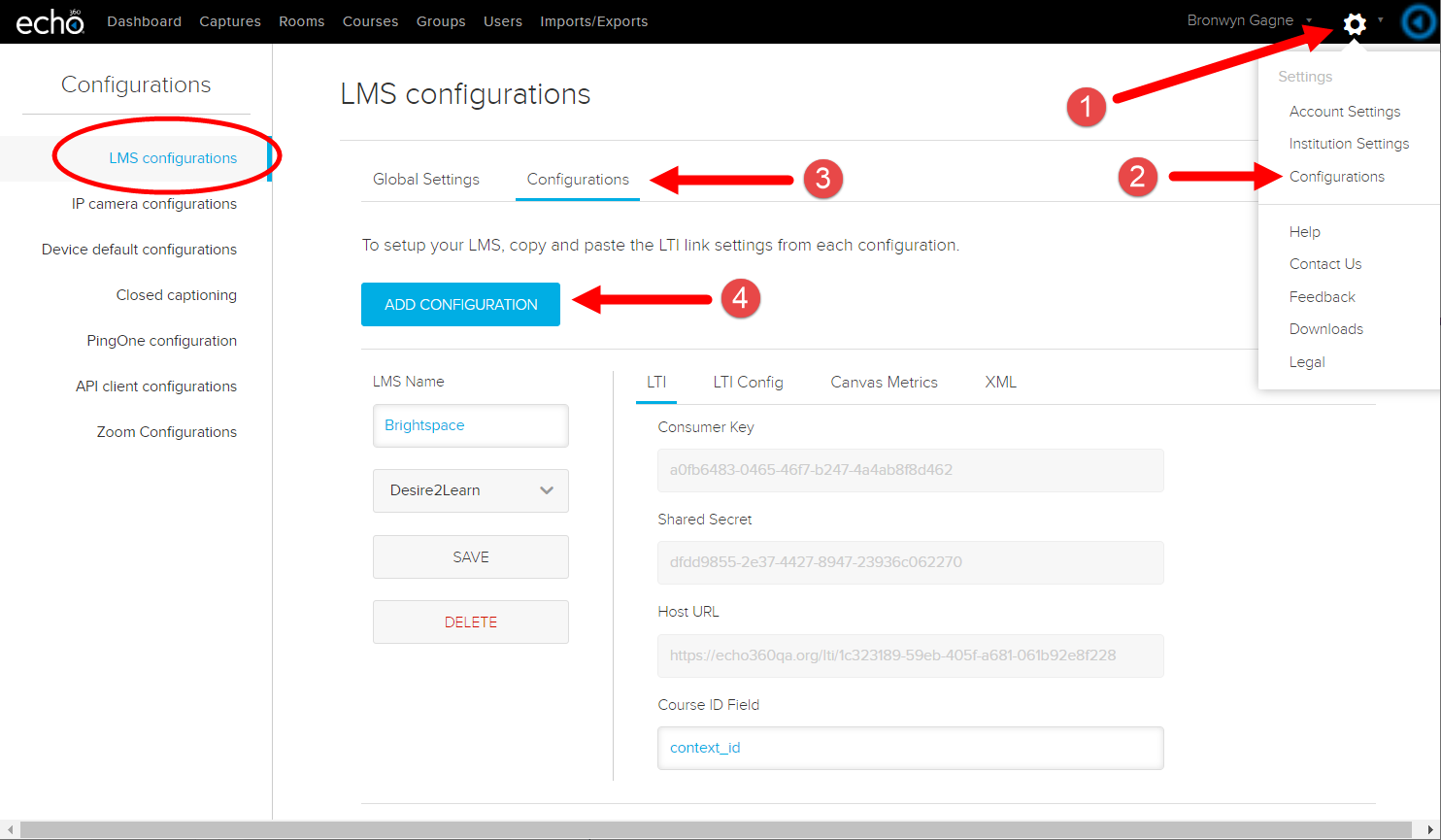Choose Feedback in settings menu

coord(1322,297)
